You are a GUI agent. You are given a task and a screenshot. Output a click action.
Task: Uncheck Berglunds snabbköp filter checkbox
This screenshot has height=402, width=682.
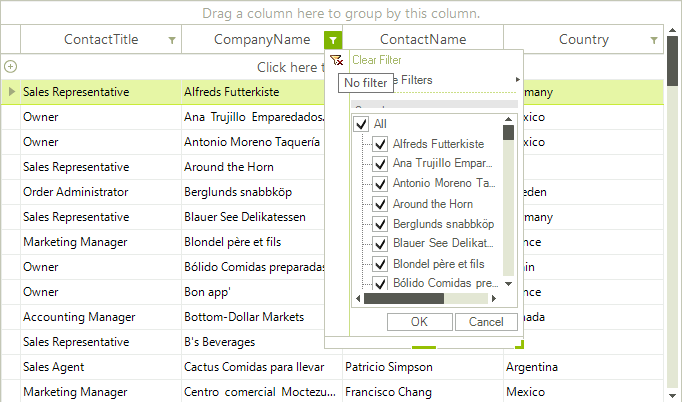coord(380,224)
